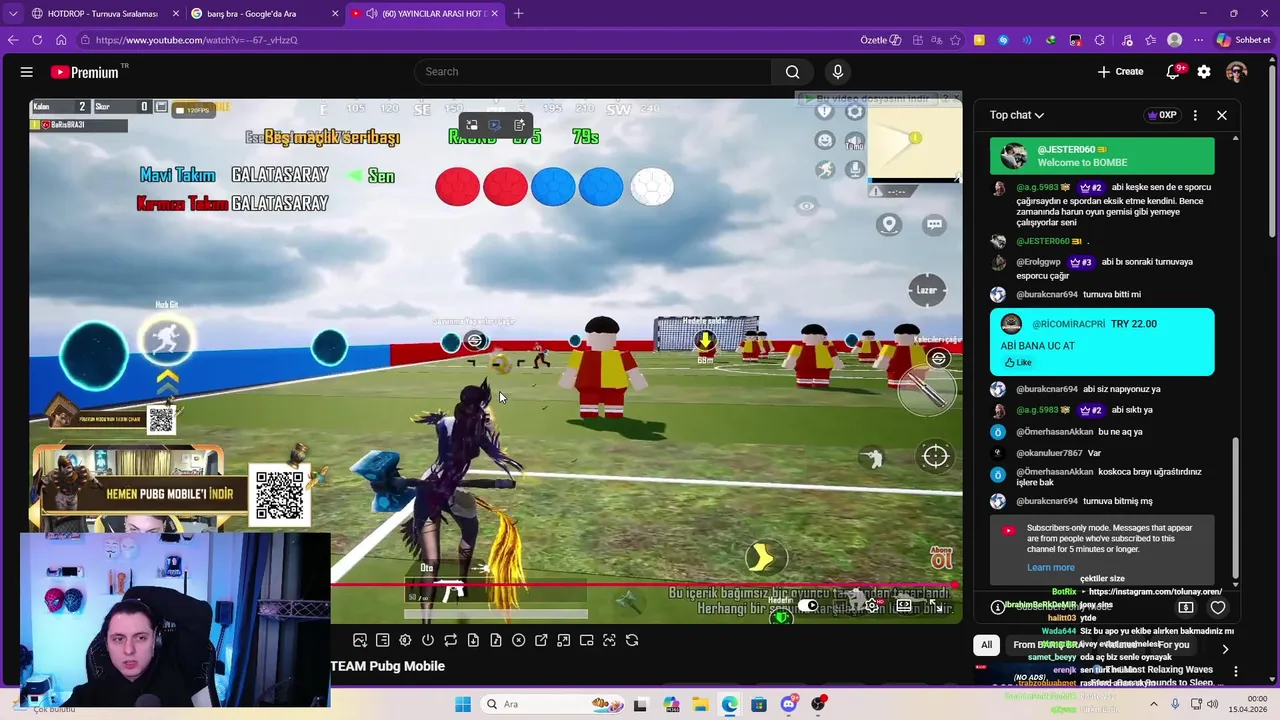The height and width of the screenshot is (720, 1280).
Task: Open the OXP points badge
Action: [x=1161, y=115]
